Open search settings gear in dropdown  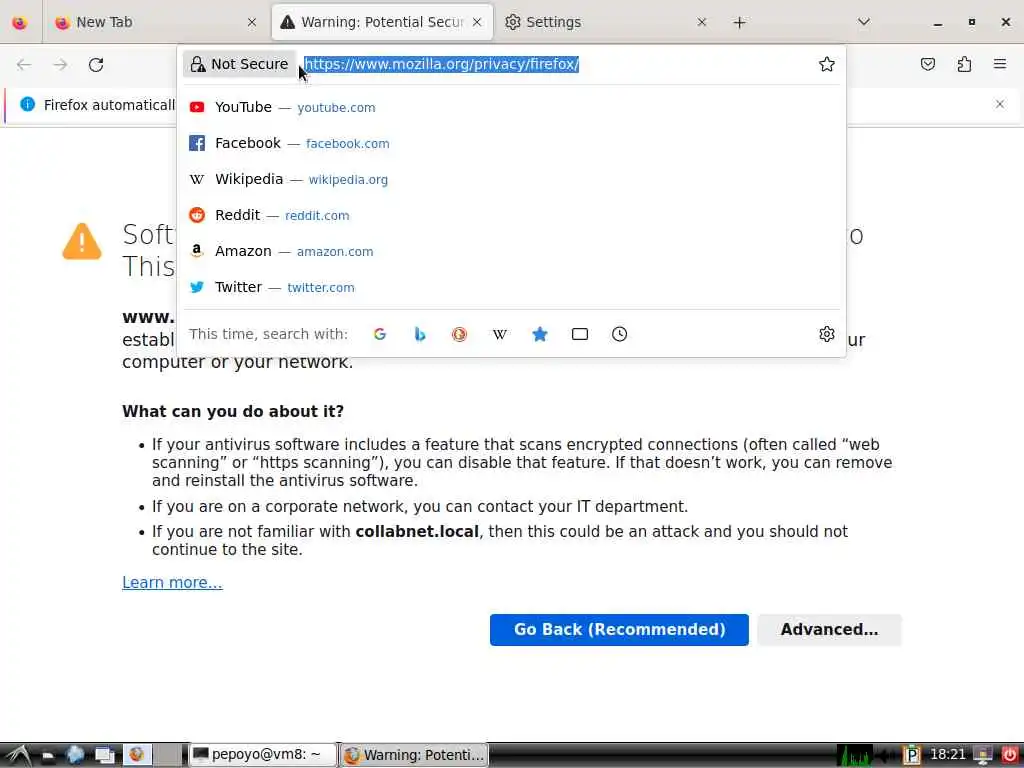point(826,334)
